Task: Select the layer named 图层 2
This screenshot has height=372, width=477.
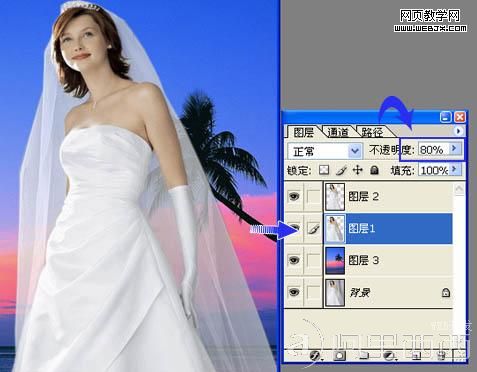Action: coord(363,197)
